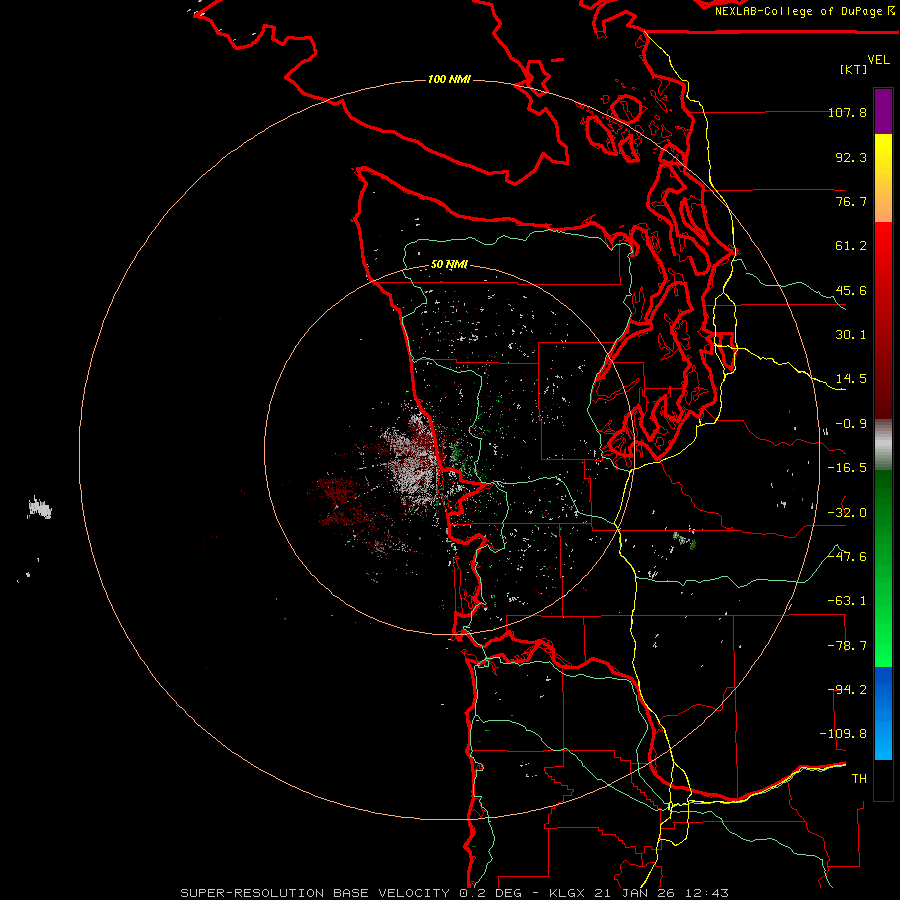Select the -63.1 scale value
The height and width of the screenshot is (900, 900).
[x=848, y=601]
